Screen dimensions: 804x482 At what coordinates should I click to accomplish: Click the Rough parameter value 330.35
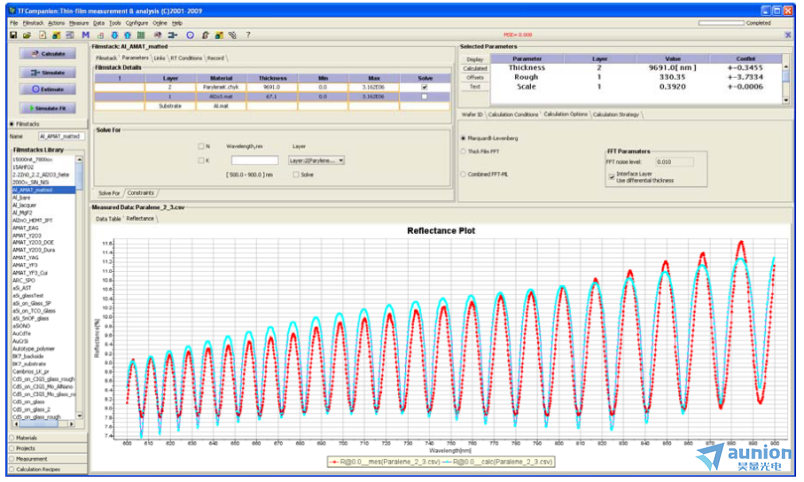point(672,77)
